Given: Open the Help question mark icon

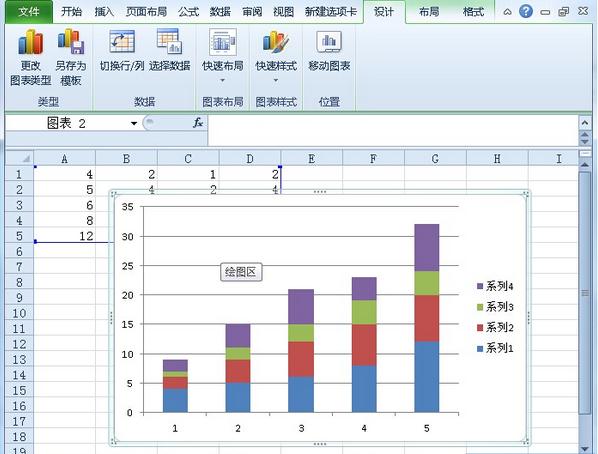Looking at the screenshot, I should pos(526,11).
